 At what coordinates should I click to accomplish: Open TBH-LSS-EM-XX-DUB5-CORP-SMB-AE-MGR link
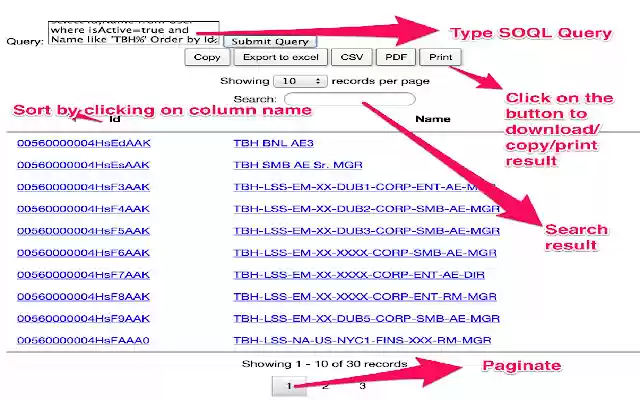[367, 319]
